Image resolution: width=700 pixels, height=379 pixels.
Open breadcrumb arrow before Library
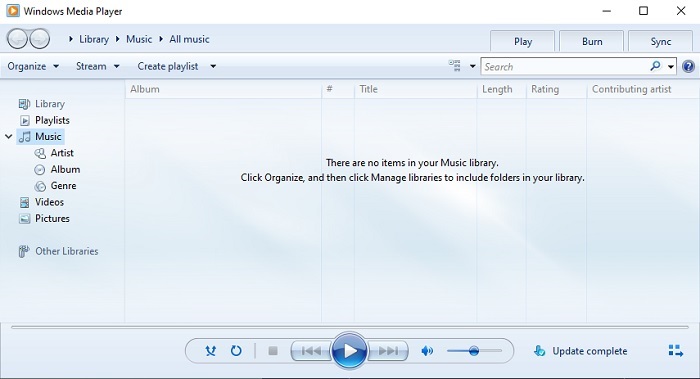click(71, 39)
